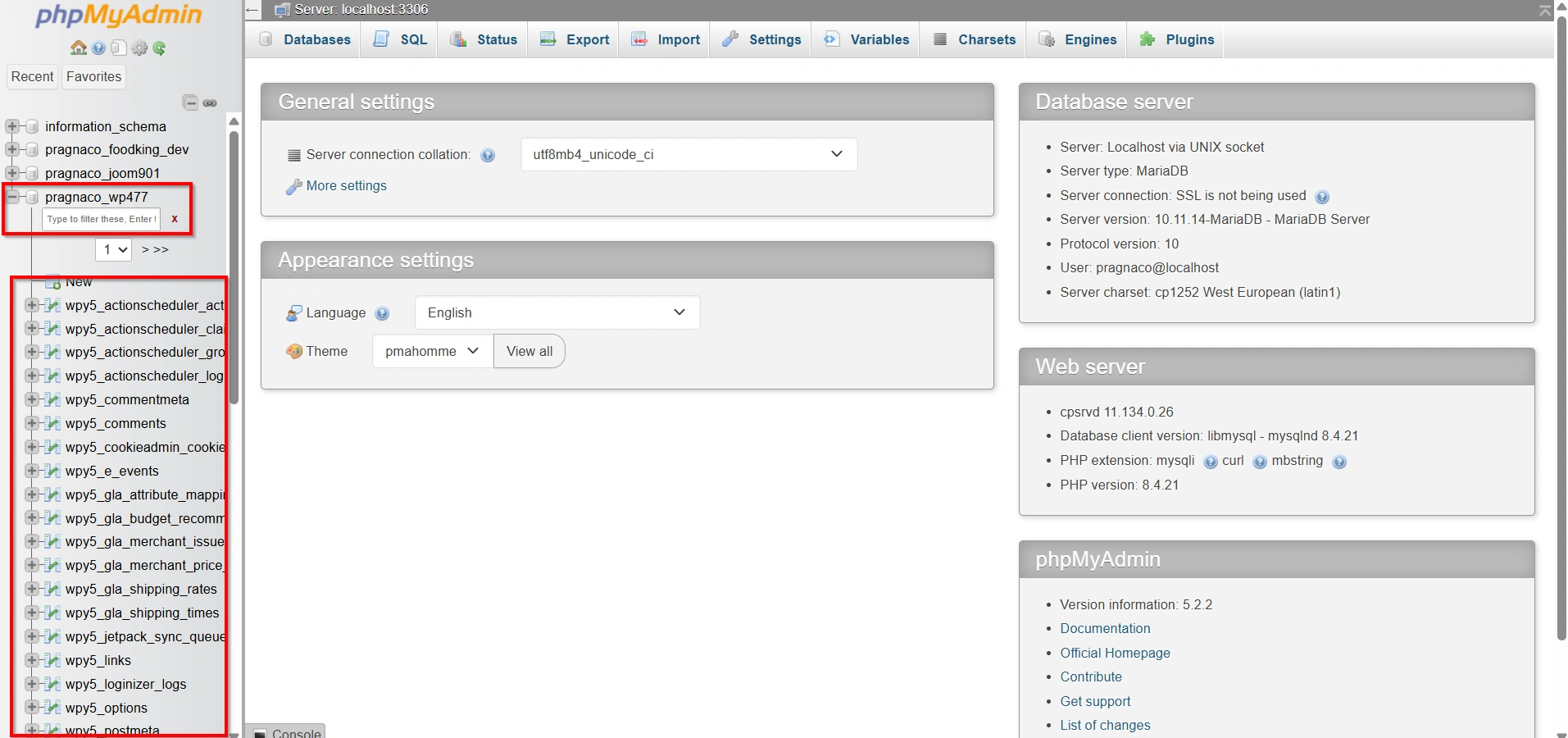Click SSL not being used help icon
Viewport: 1568px width, 738px height.
tap(1322, 197)
